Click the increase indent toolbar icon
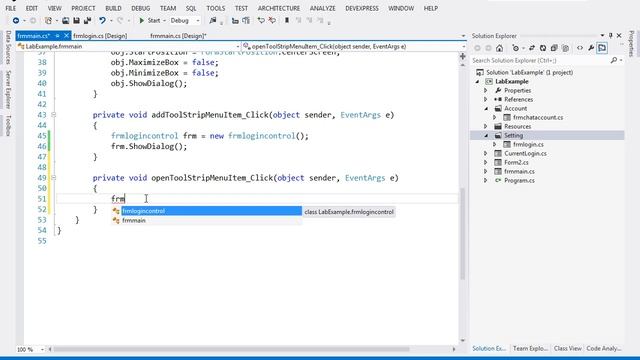 (x=246, y=20)
